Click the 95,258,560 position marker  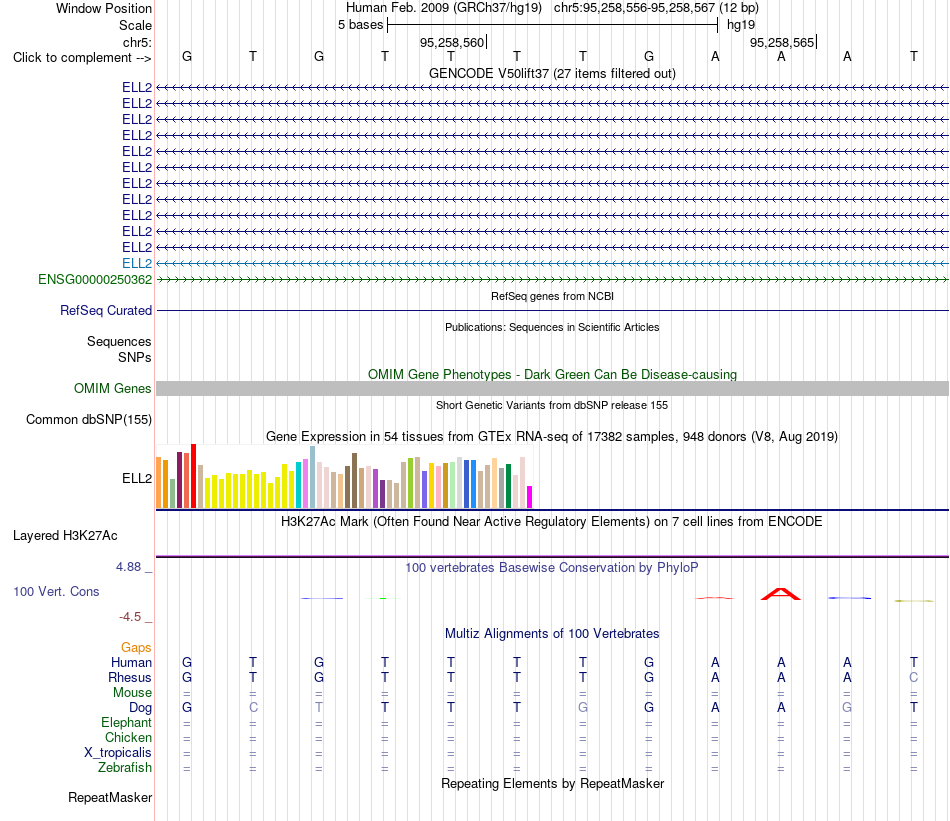click(x=452, y=42)
